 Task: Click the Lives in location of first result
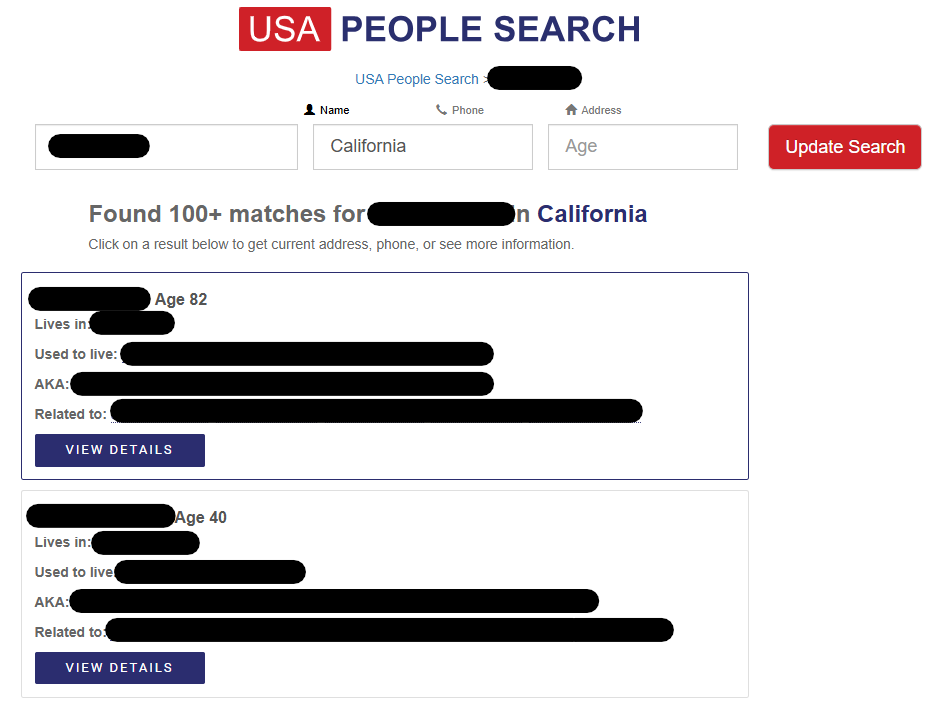pyautogui.click(x=131, y=322)
